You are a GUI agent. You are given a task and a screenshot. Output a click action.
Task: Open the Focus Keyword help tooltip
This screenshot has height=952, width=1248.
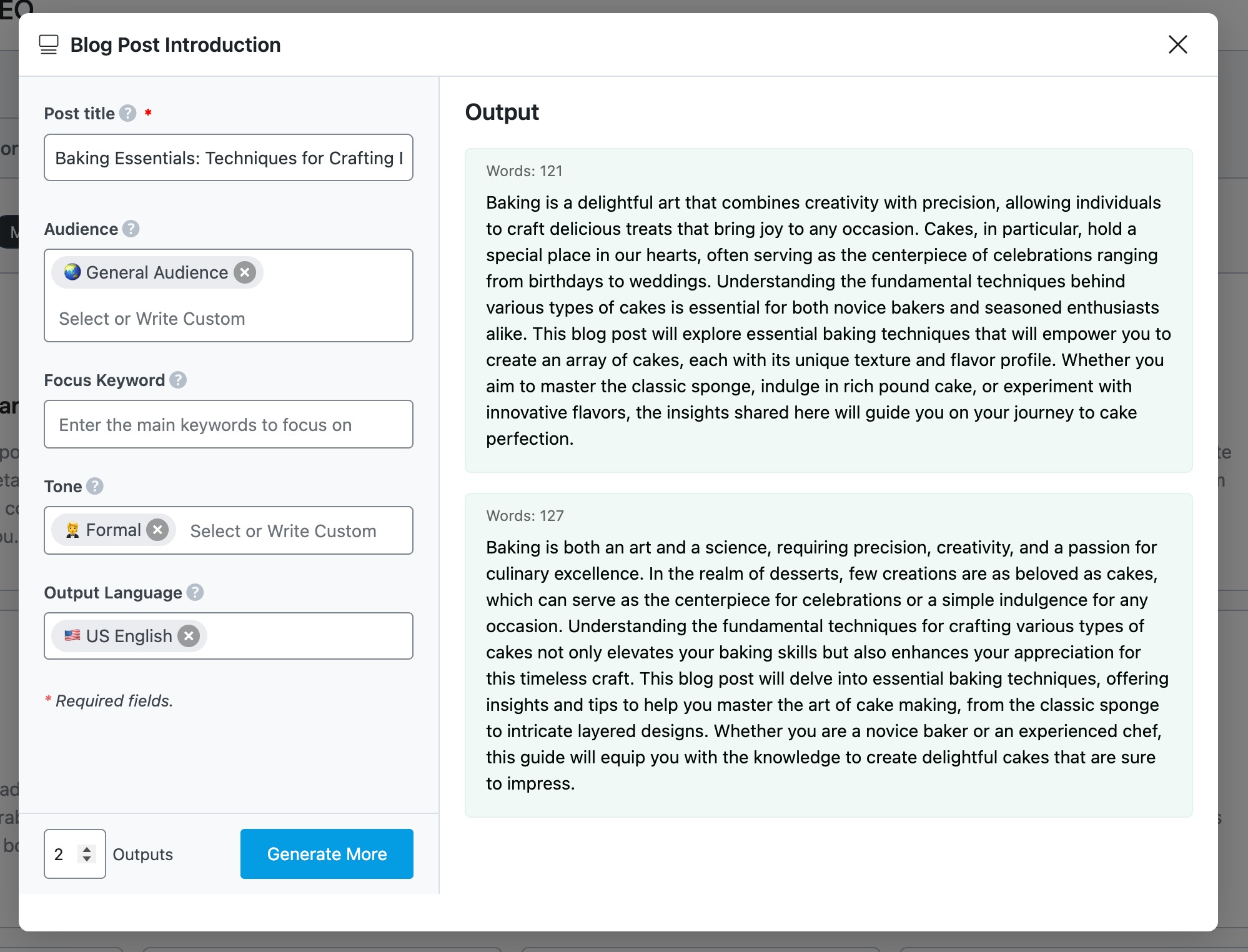coord(179,380)
